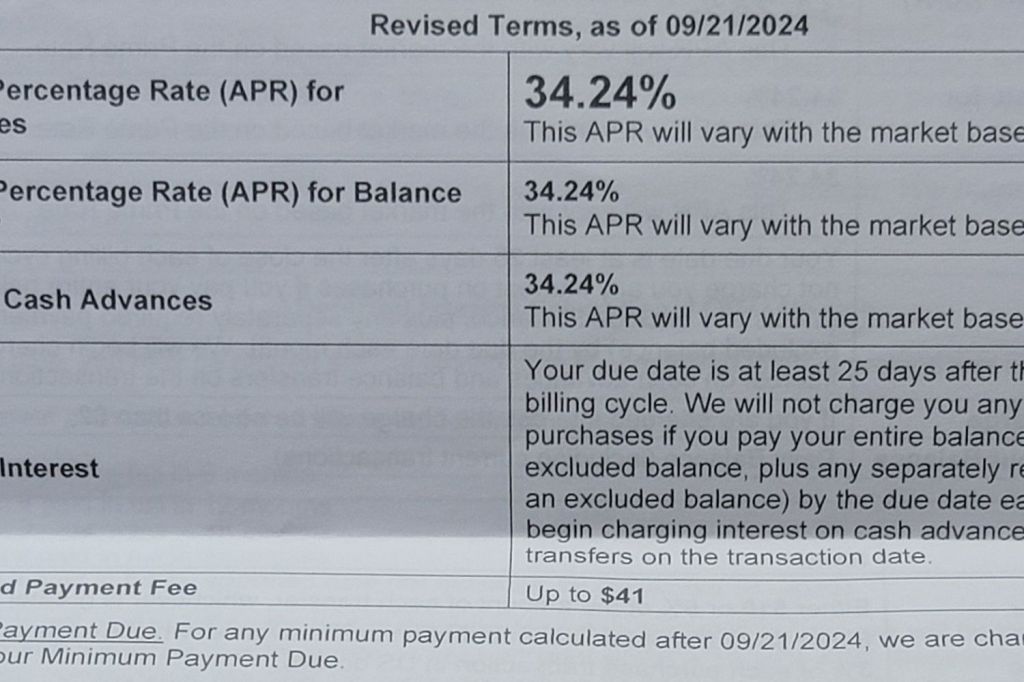This screenshot has height=682, width=1024.
Task: Click the underlined "Payment Due." text
Action: pos(80,633)
